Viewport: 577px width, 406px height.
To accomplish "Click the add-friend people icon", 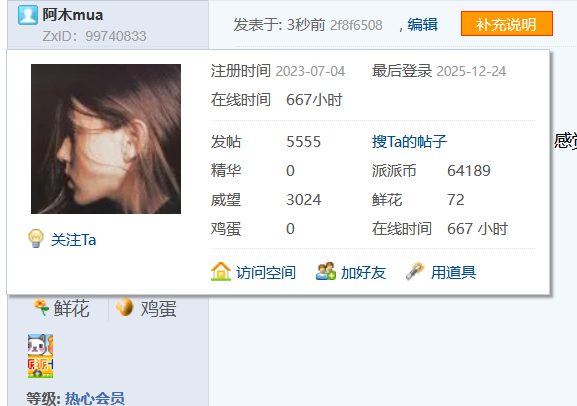I will click(326, 272).
